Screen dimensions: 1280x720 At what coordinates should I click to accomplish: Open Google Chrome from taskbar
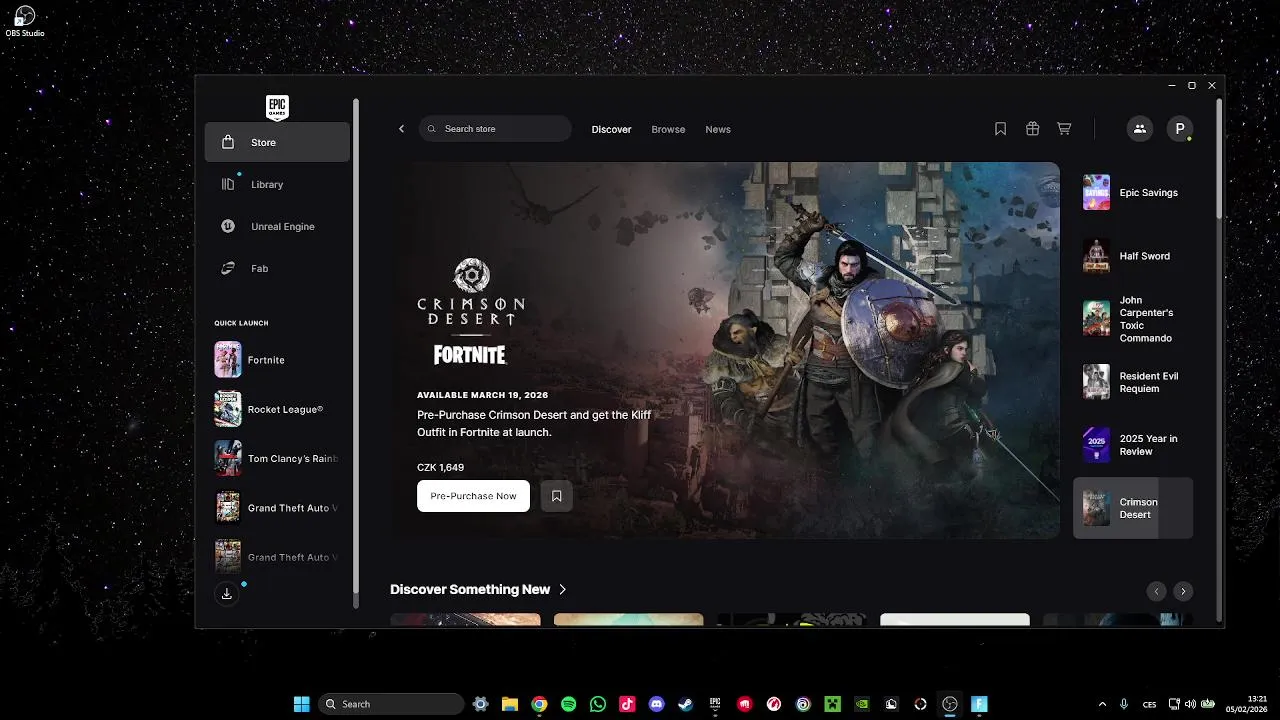point(539,704)
